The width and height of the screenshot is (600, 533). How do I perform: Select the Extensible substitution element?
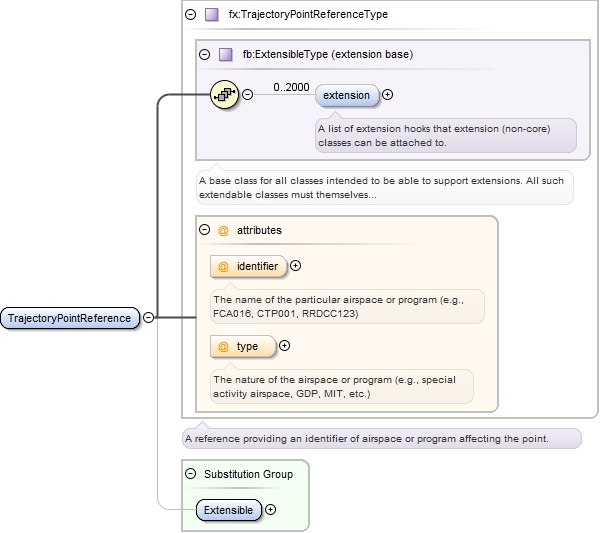tap(228, 510)
